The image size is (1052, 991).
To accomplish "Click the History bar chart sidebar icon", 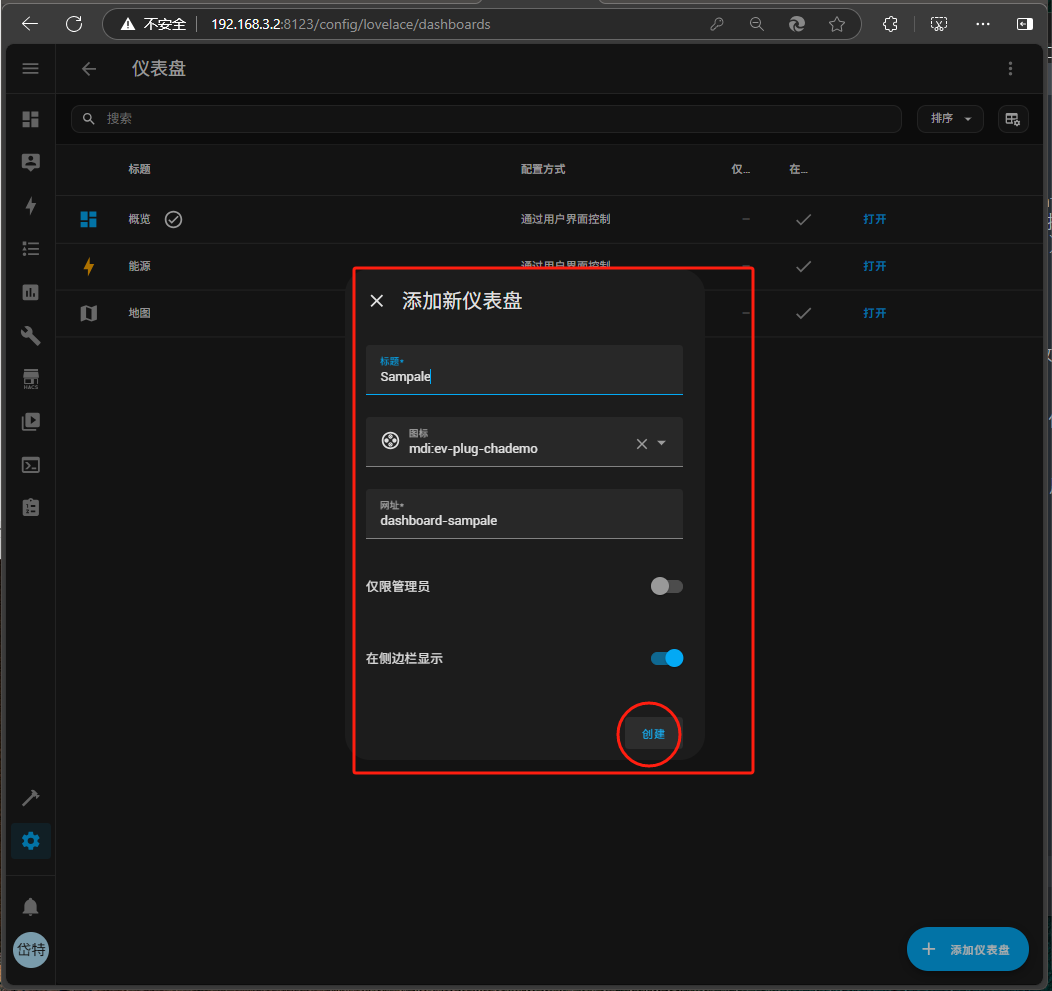I will tap(30, 292).
